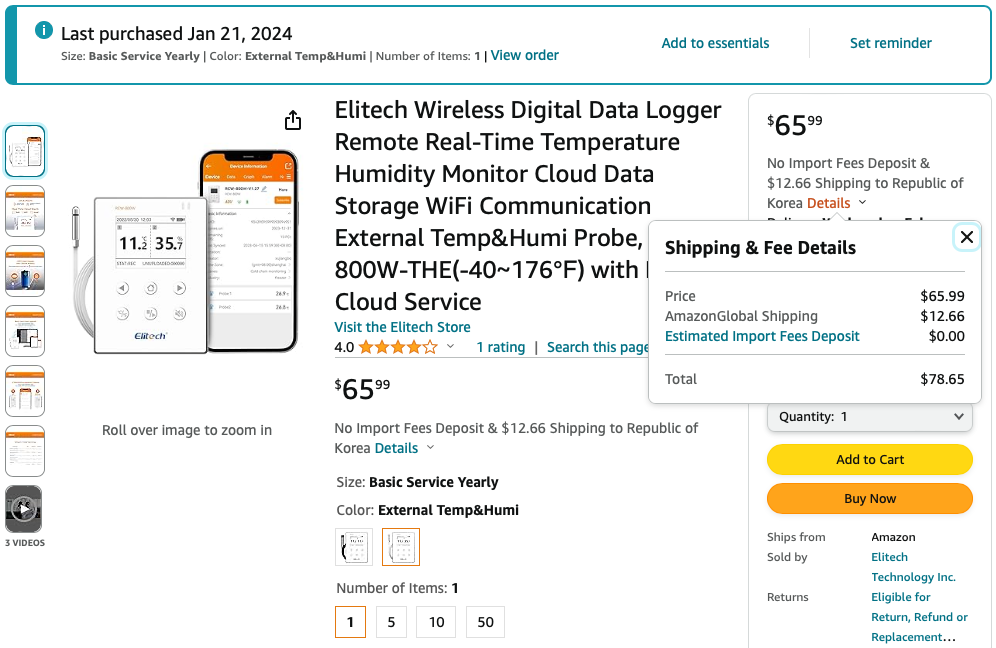996x648 pixels.
Task: Play the product videos thumbnail
Action: 24,509
